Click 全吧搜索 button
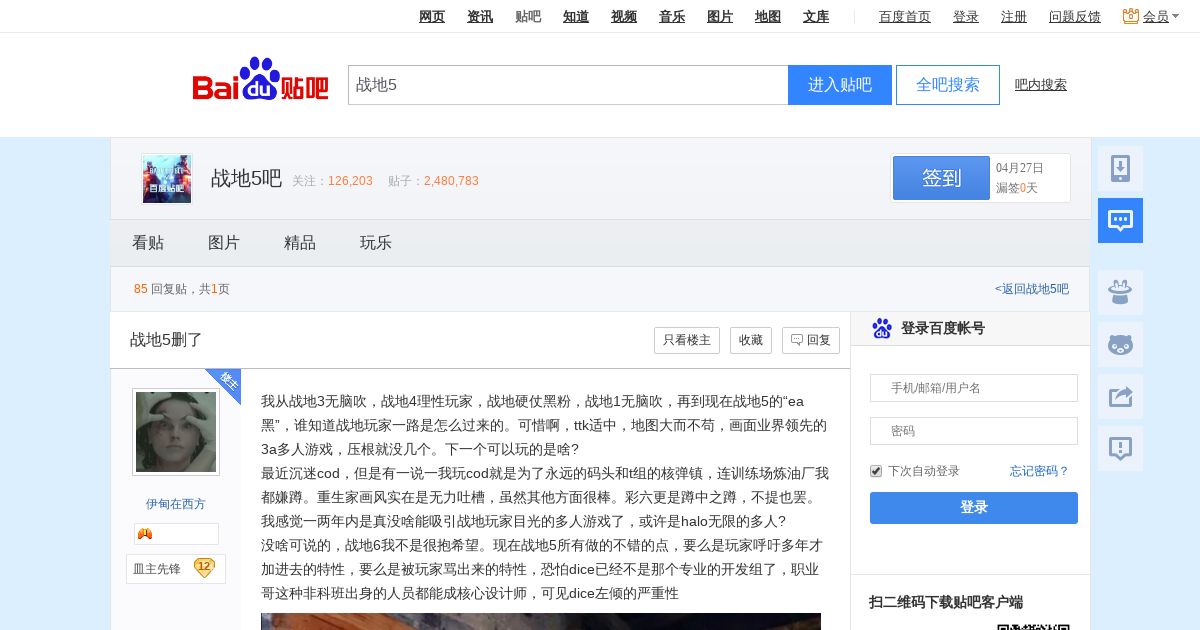 (948, 85)
